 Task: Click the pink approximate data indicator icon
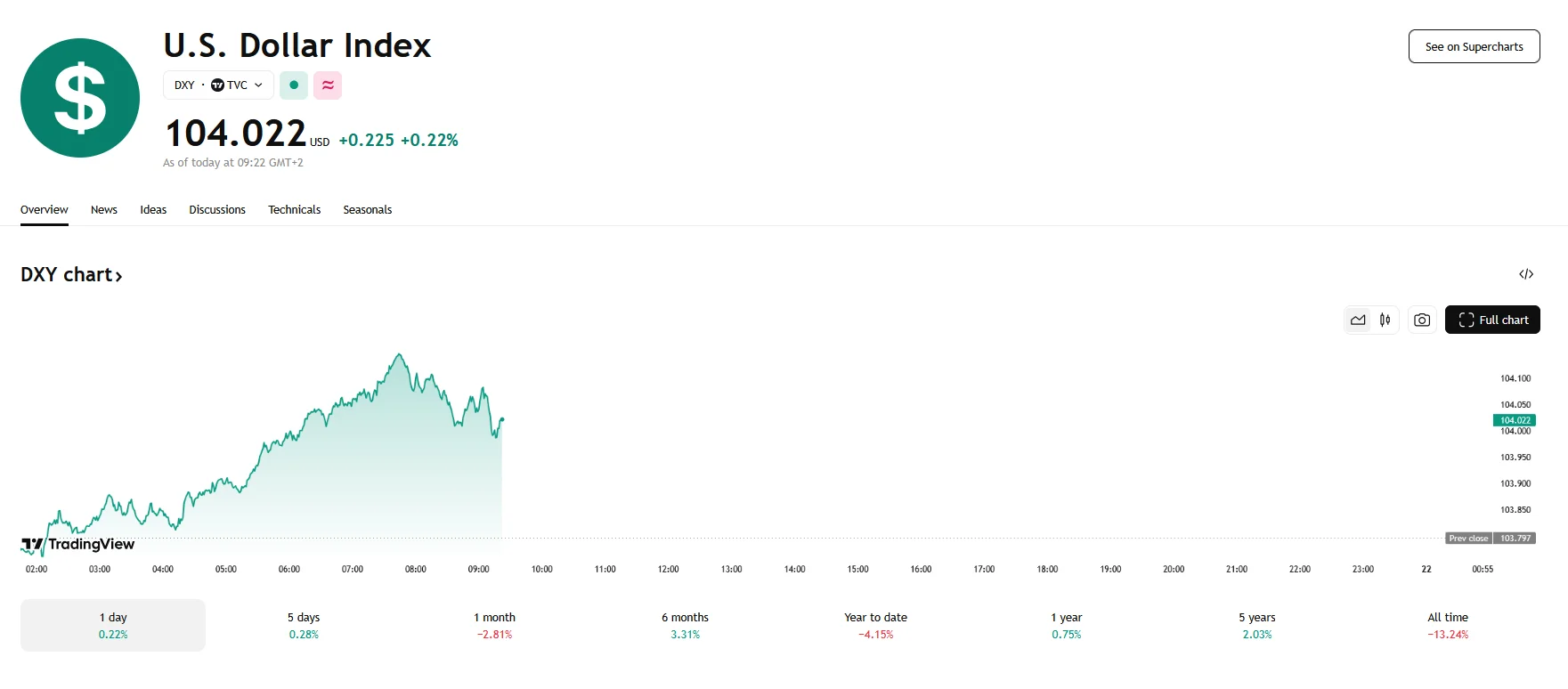point(328,85)
